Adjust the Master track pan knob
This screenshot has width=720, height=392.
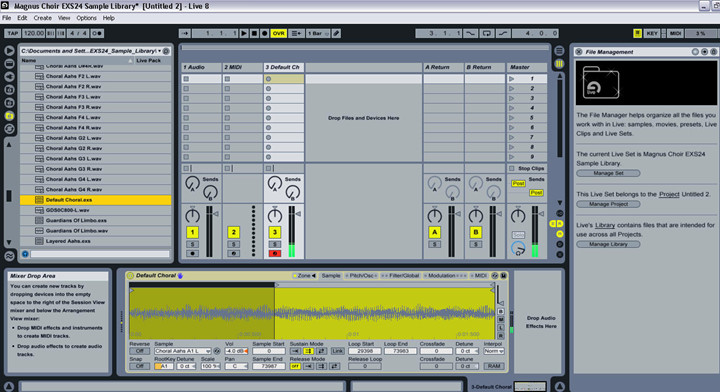tap(518, 215)
